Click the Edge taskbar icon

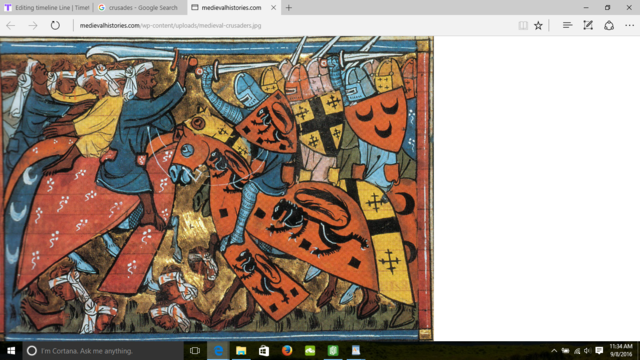point(218,351)
